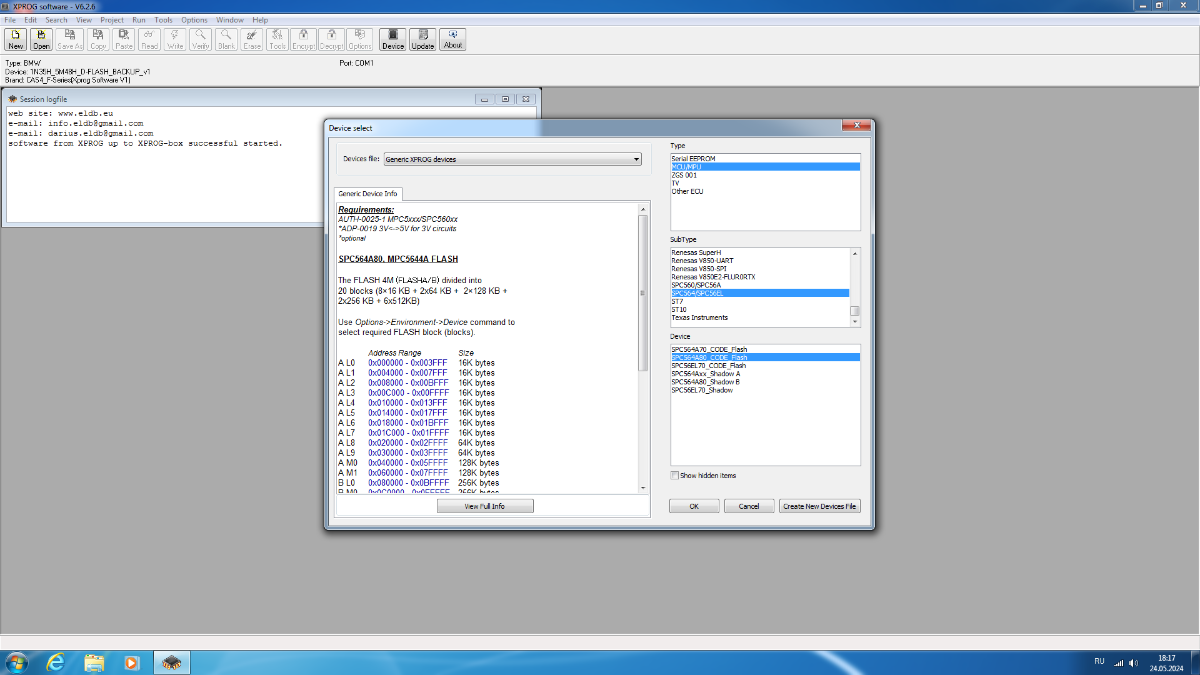The height and width of the screenshot is (675, 1200).
Task: Select SPC56EL70_CODE_Flash in the Device list
Action: coord(708,366)
